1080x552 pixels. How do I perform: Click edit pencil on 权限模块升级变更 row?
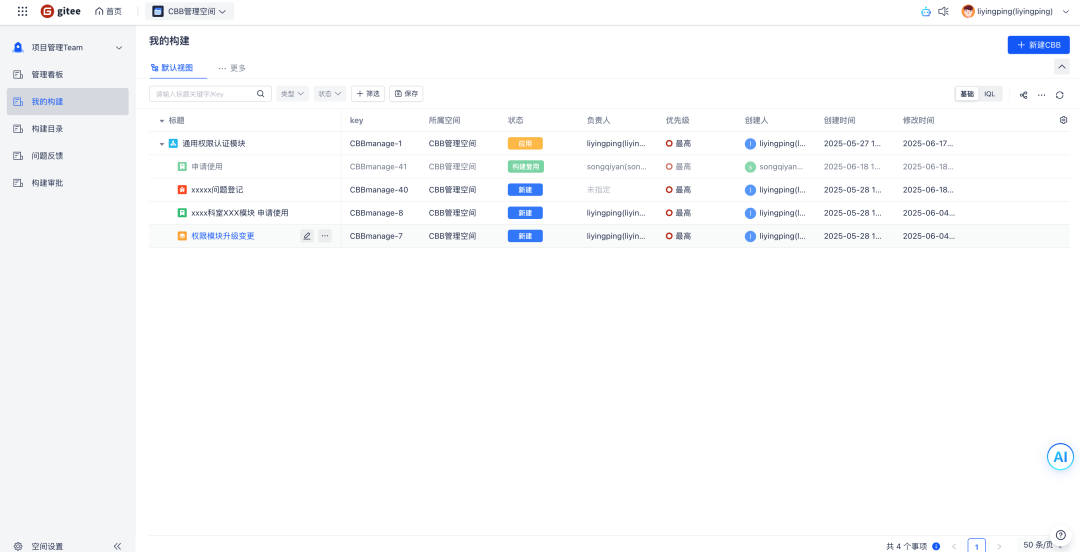pos(307,236)
